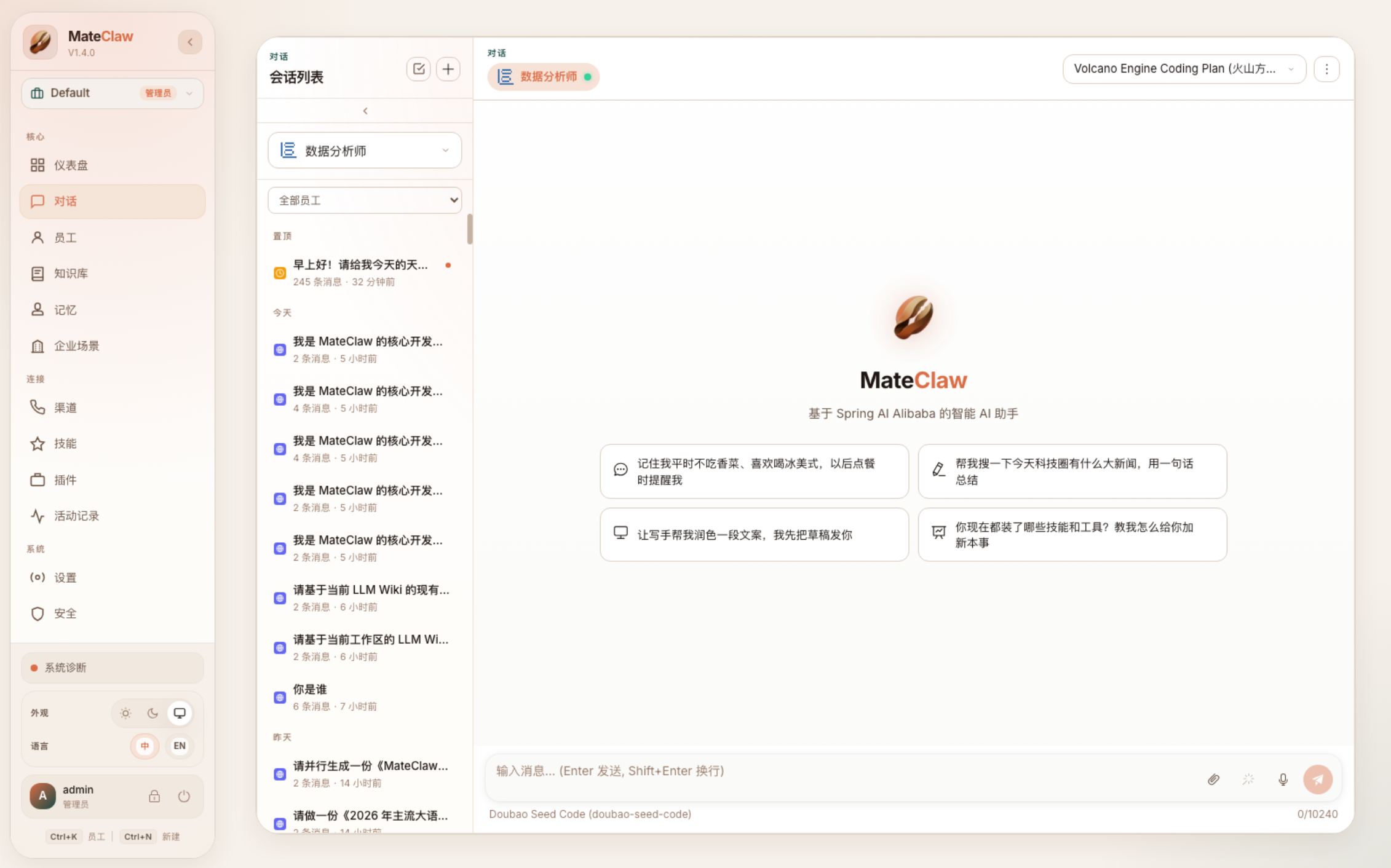Click the clock icon of pinned conversation
The image size is (1391, 868).
tap(280, 273)
